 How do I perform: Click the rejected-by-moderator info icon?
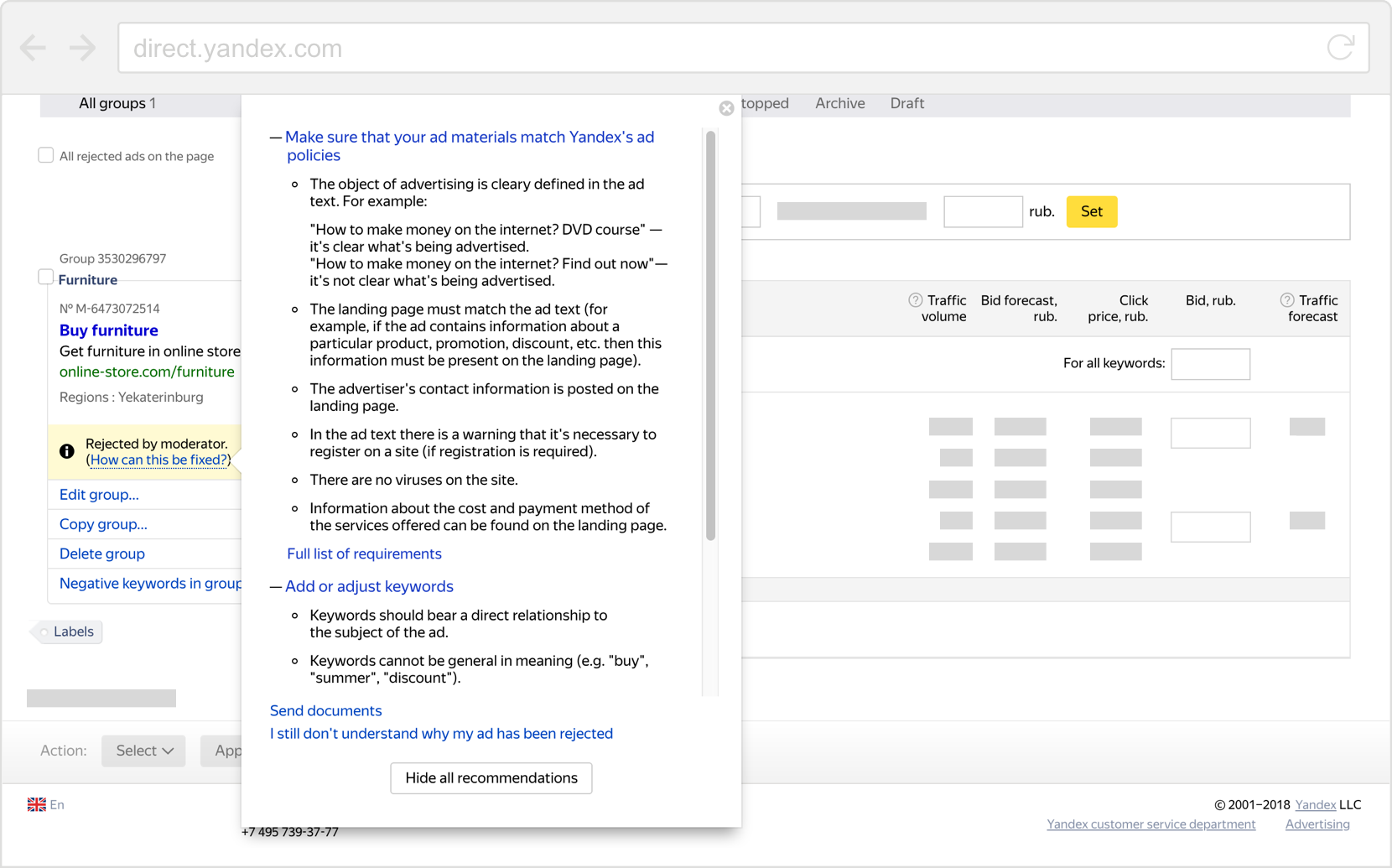tap(67, 452)
